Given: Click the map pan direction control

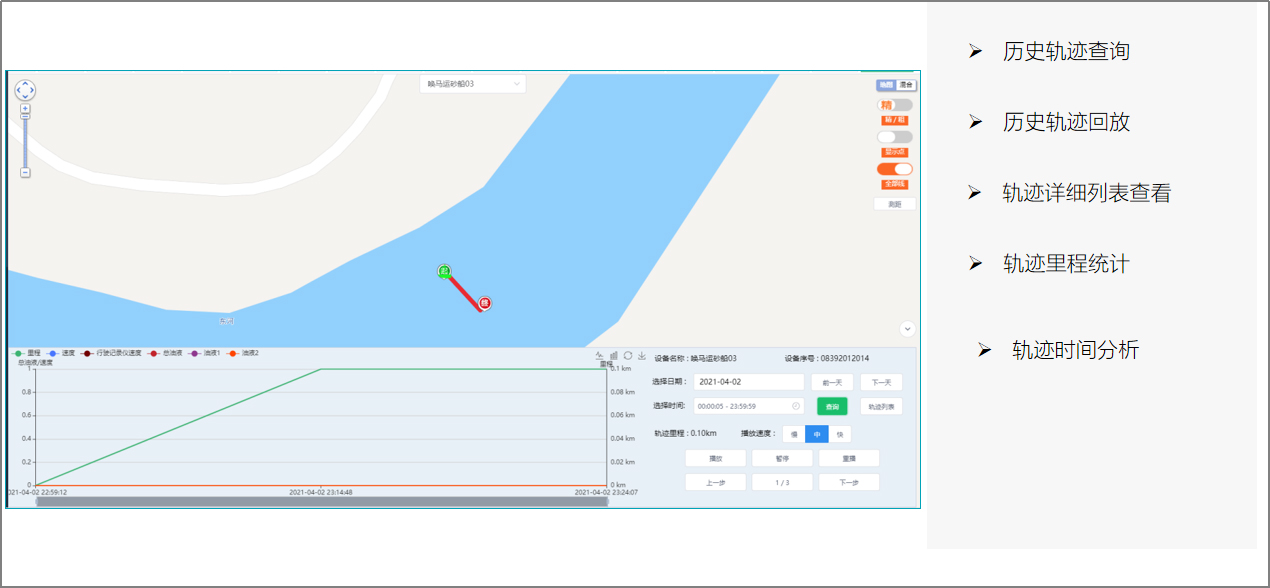Looking at the screenshot, I should (x=25, y=90).
